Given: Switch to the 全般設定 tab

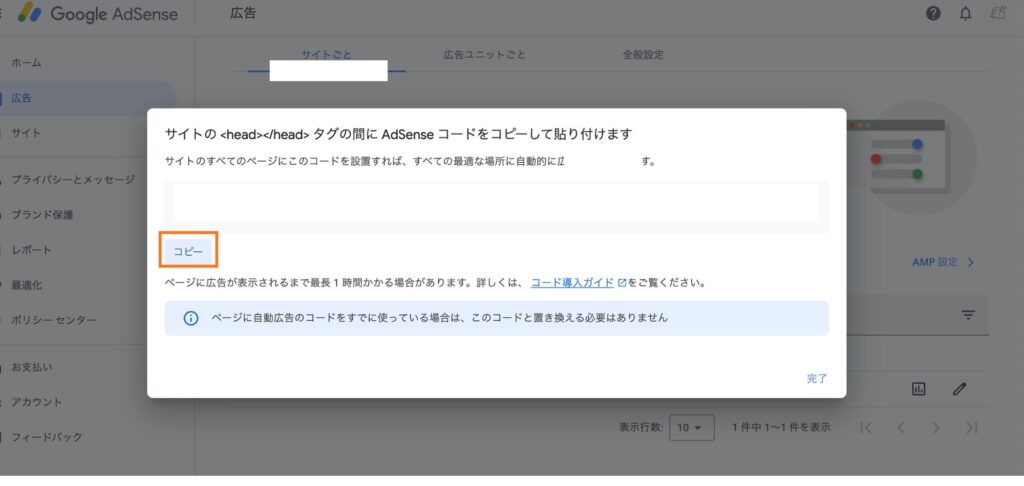Looking at the screenshot, I should (x=642, y=54).
